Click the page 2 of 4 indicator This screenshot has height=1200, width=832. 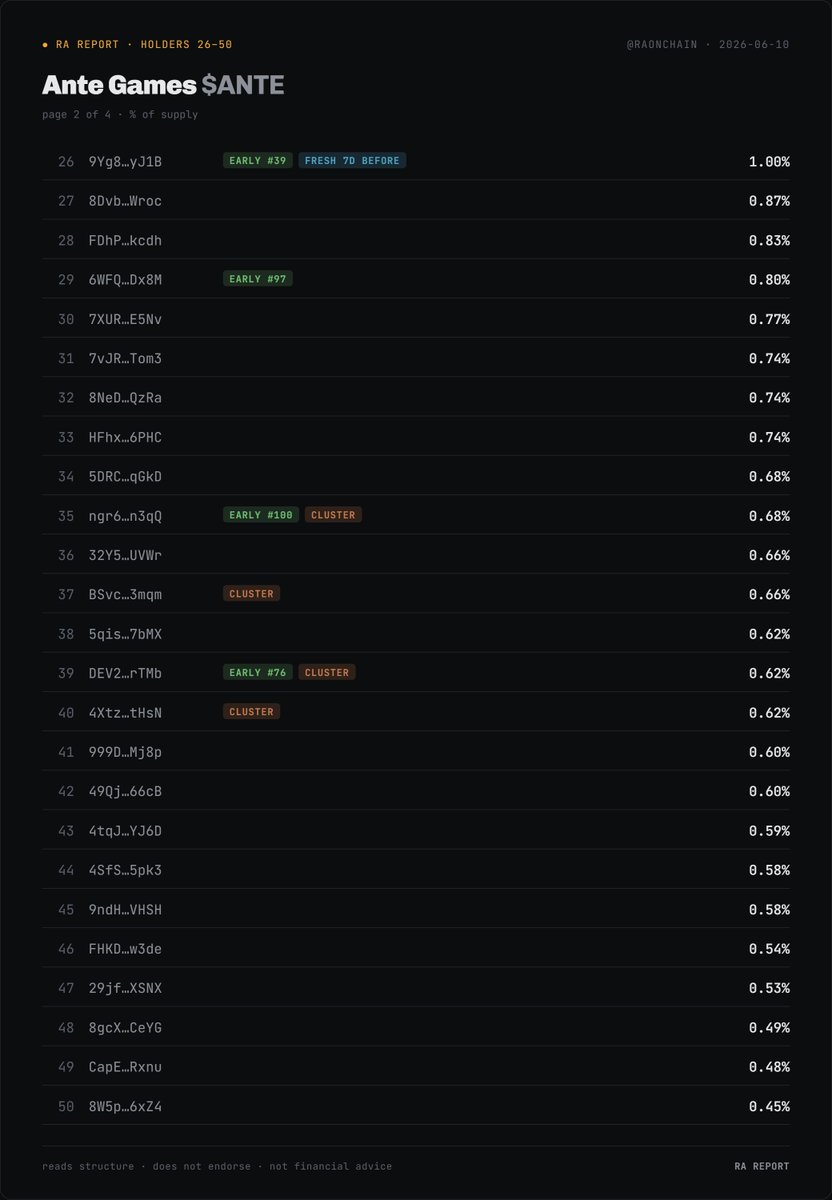80,114
